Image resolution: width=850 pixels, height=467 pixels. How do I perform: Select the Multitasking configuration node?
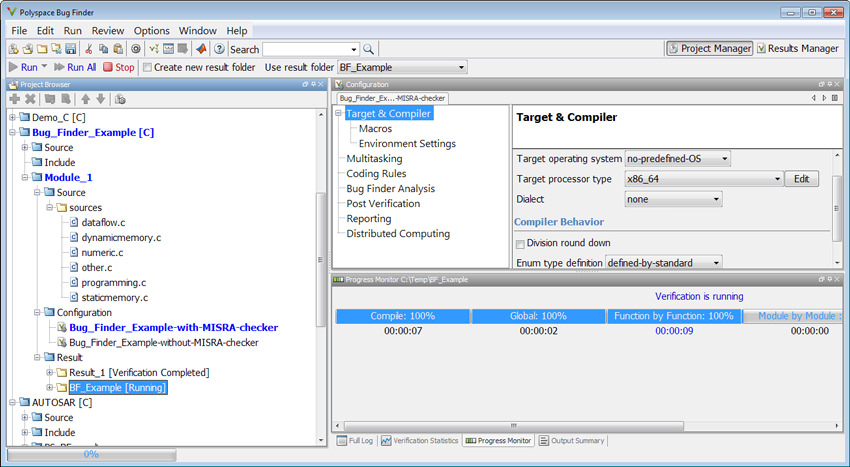(374, 158)
